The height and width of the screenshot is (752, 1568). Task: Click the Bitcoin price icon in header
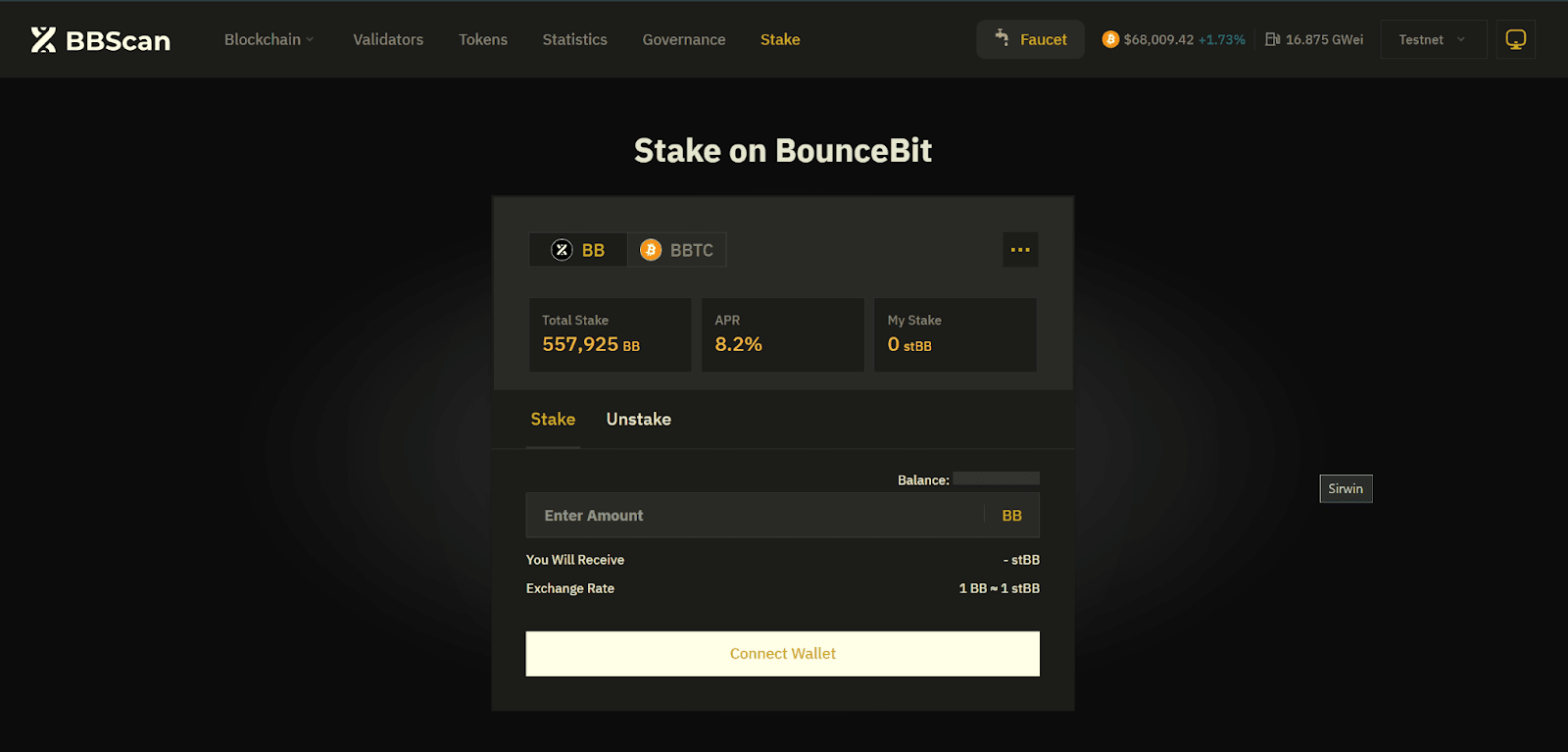point(1110,39)
